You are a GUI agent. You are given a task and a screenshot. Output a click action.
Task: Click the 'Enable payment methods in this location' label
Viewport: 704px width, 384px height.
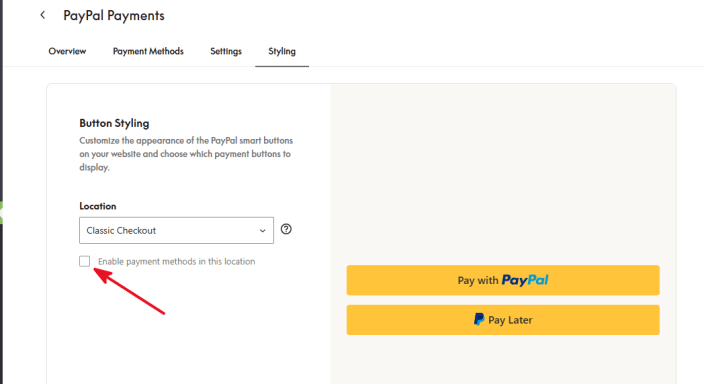click(176, 261)
